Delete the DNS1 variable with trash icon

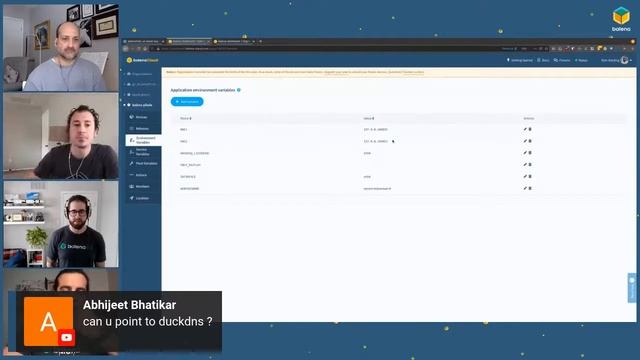coord(530,129)
